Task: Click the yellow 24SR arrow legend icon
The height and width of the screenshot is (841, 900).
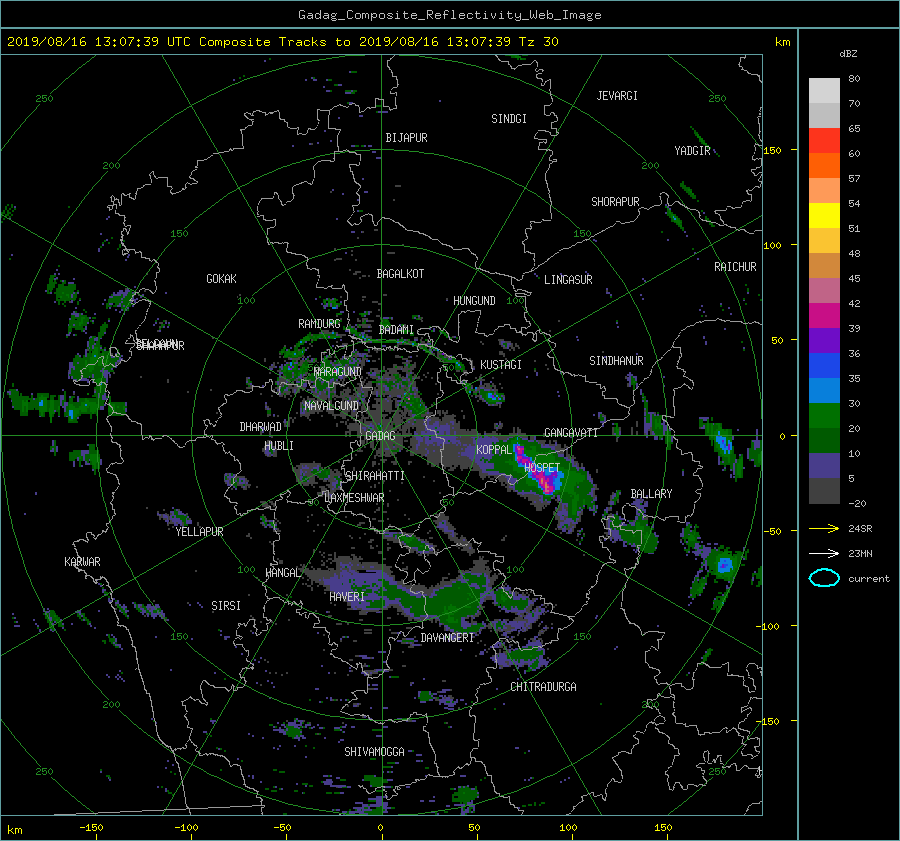Action: tap(824, 528)
